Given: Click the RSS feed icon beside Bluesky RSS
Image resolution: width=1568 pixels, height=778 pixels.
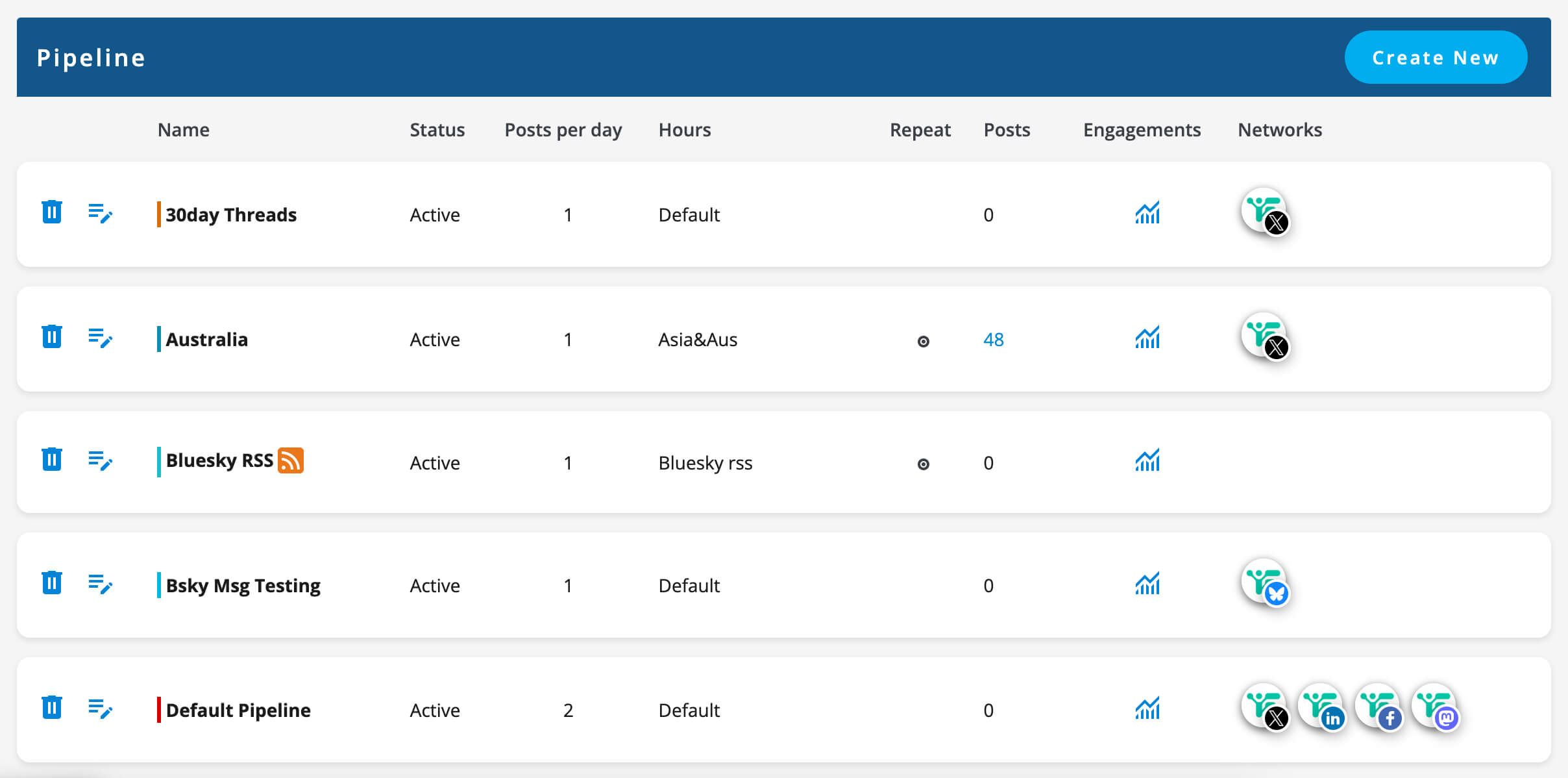Looking at the screenshot, I should click(290, 460).
